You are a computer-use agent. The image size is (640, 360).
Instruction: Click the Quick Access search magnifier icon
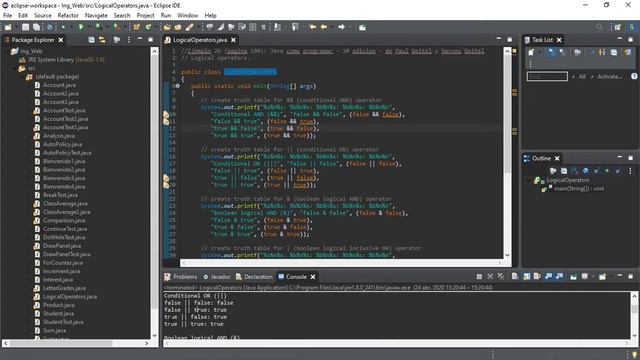[599, 27]
